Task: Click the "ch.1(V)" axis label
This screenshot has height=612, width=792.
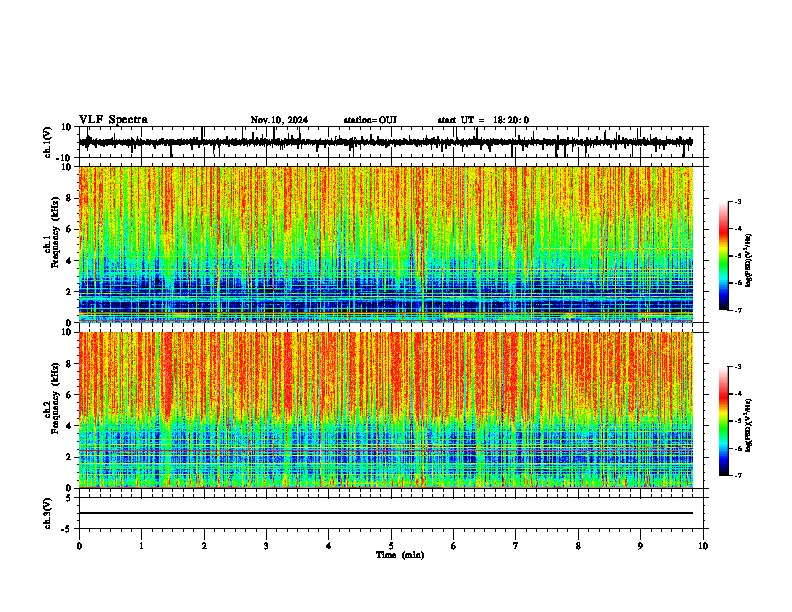Action: point(48,142)
